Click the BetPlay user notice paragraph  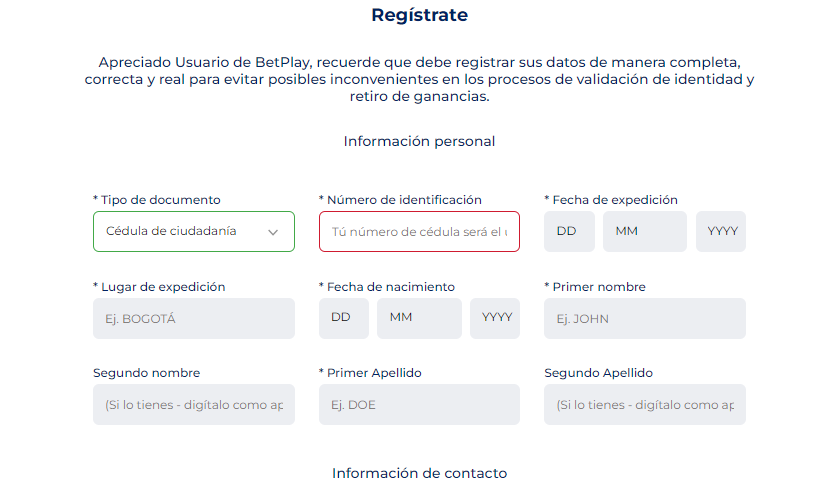click(419, 79)
